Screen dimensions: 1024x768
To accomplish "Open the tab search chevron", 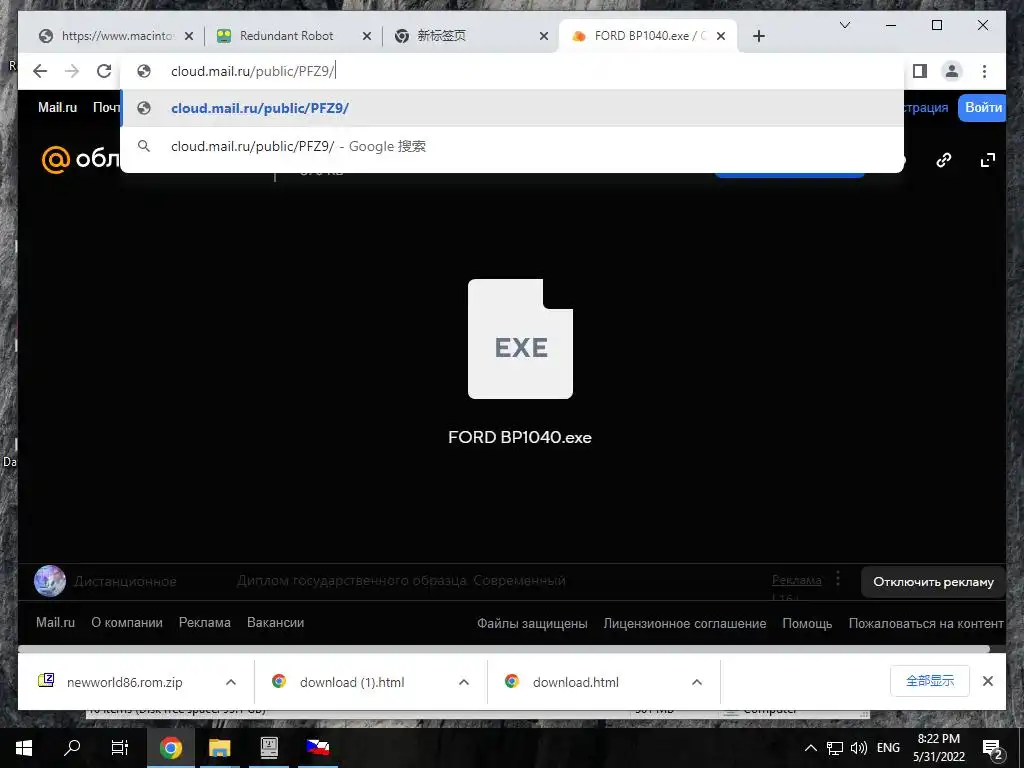I will (844, 25).
